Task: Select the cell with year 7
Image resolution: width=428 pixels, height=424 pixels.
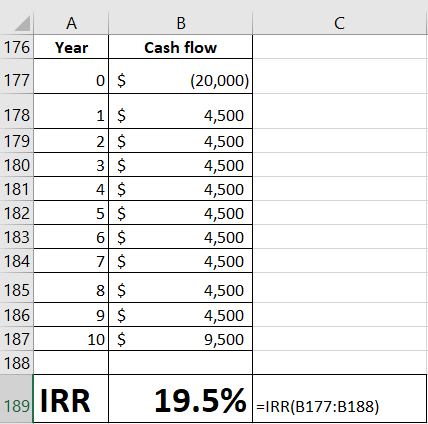Action: [x=71, y=261]
